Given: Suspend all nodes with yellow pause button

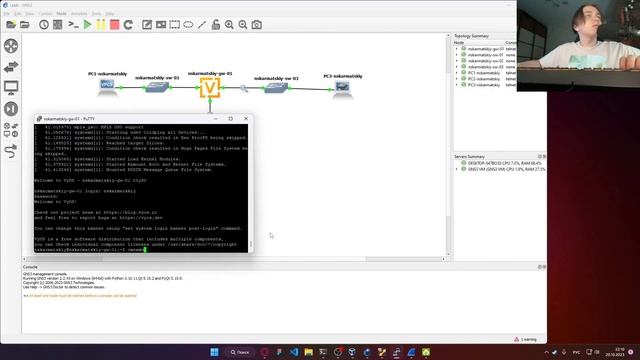Looking at the screenshot, I should click(x=101, y=25).
